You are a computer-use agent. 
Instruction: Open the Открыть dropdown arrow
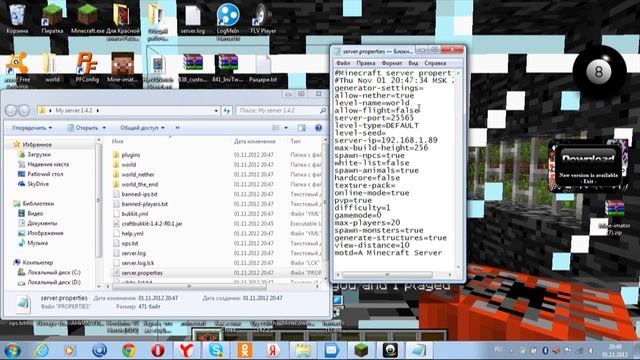pos(104,128)
